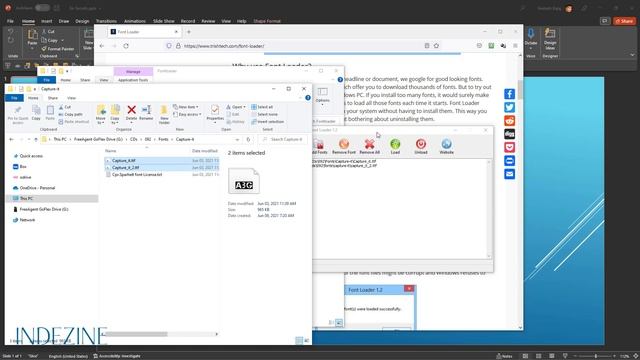Click the Share button in PowerPoint
This screenshot has width=640, height=360.
click(x=624, y=21)
